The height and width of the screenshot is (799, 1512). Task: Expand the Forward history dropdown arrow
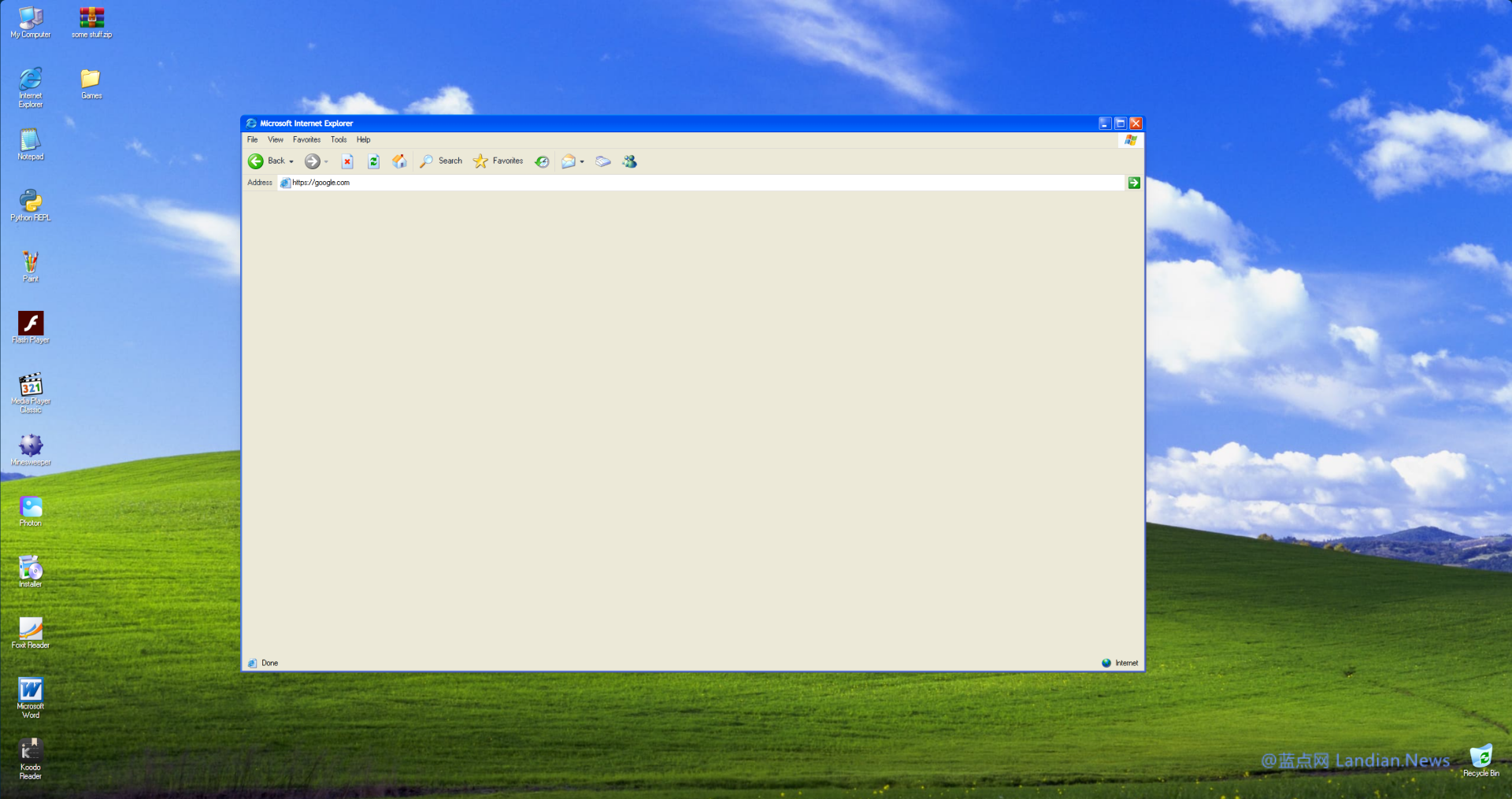click(x=326, y=161)
